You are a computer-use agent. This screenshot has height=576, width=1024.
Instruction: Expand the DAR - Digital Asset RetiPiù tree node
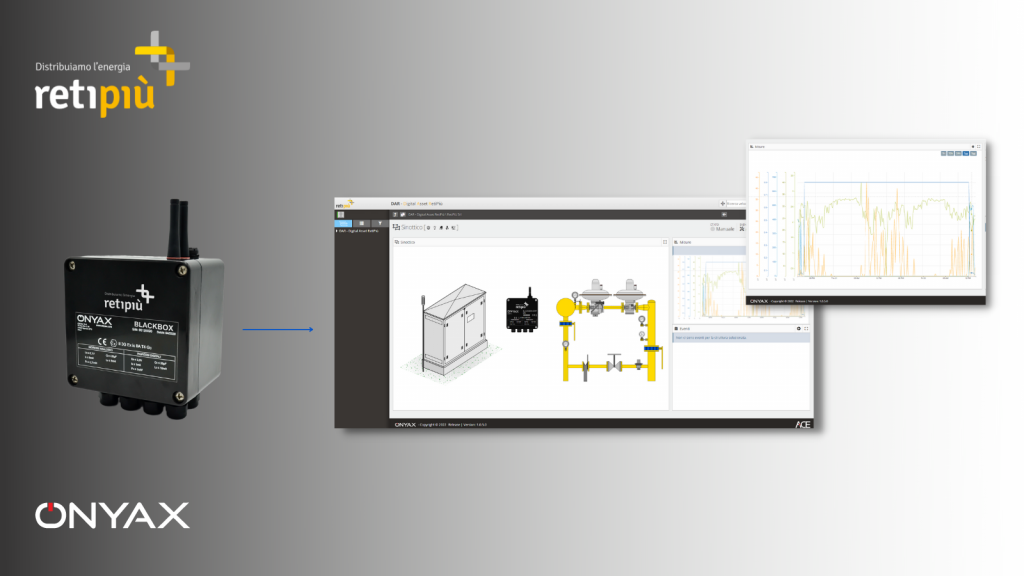[x=337, y=231]
